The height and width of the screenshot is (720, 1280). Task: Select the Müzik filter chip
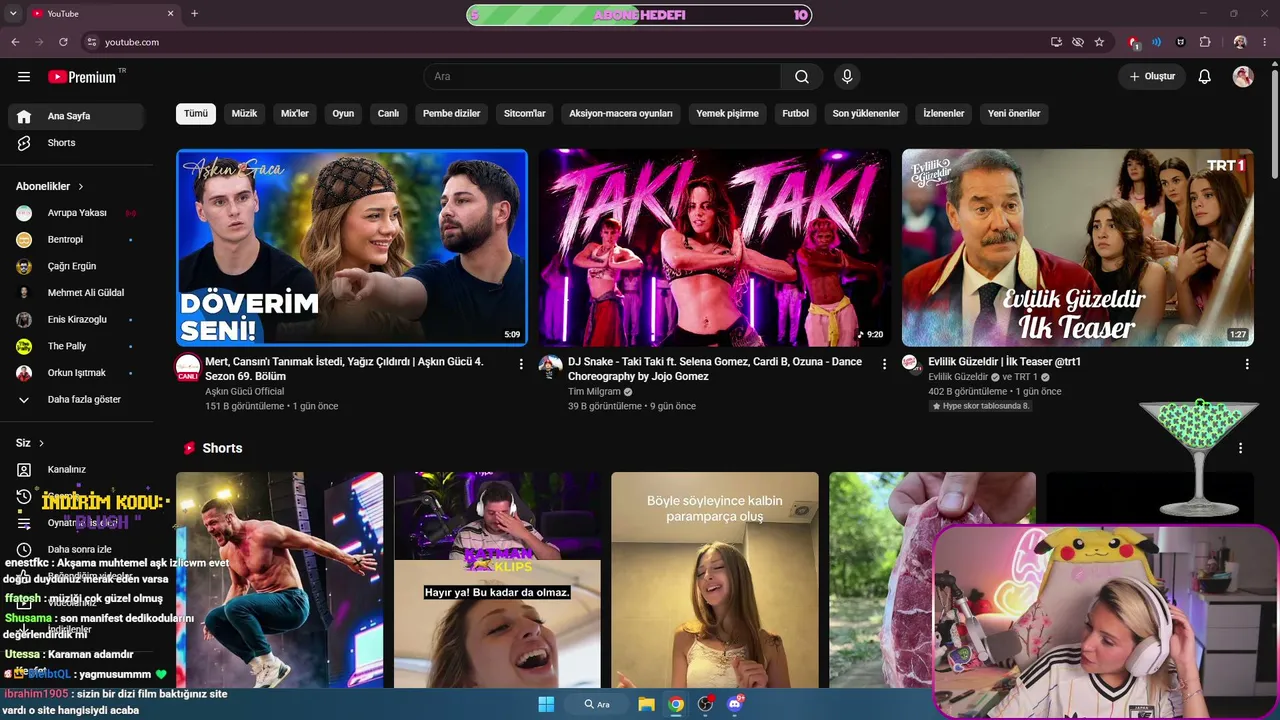[244, 114]
